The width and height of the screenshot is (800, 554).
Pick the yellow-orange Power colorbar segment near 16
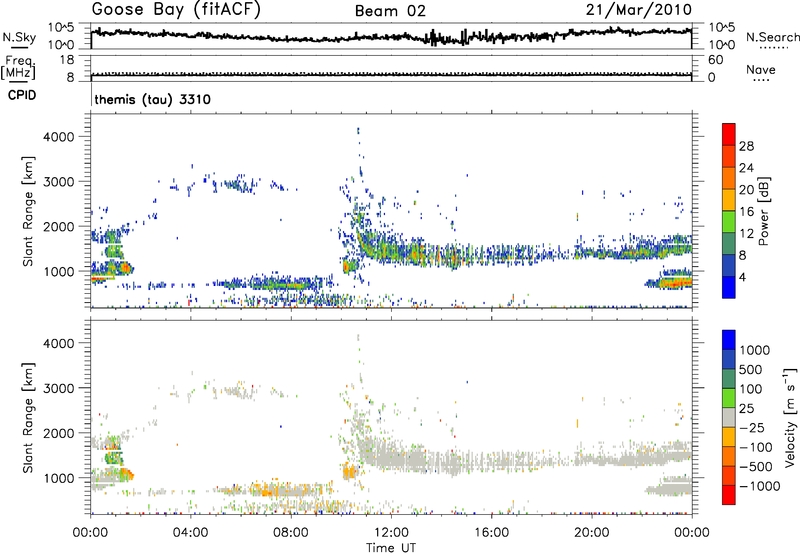tap(729, 200)
